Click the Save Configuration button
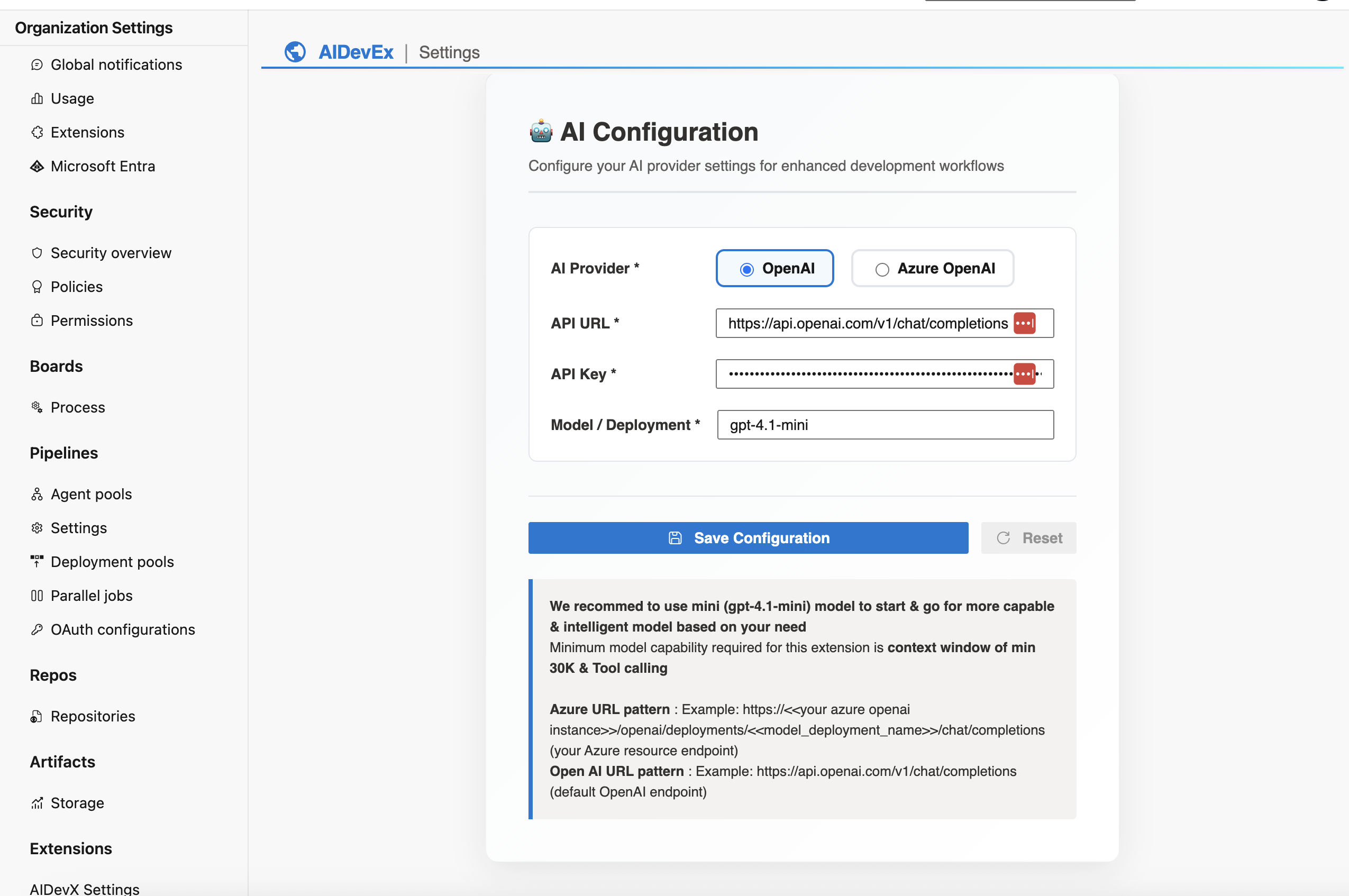This screenshot has width=1349, height=896. click(748, 538)
